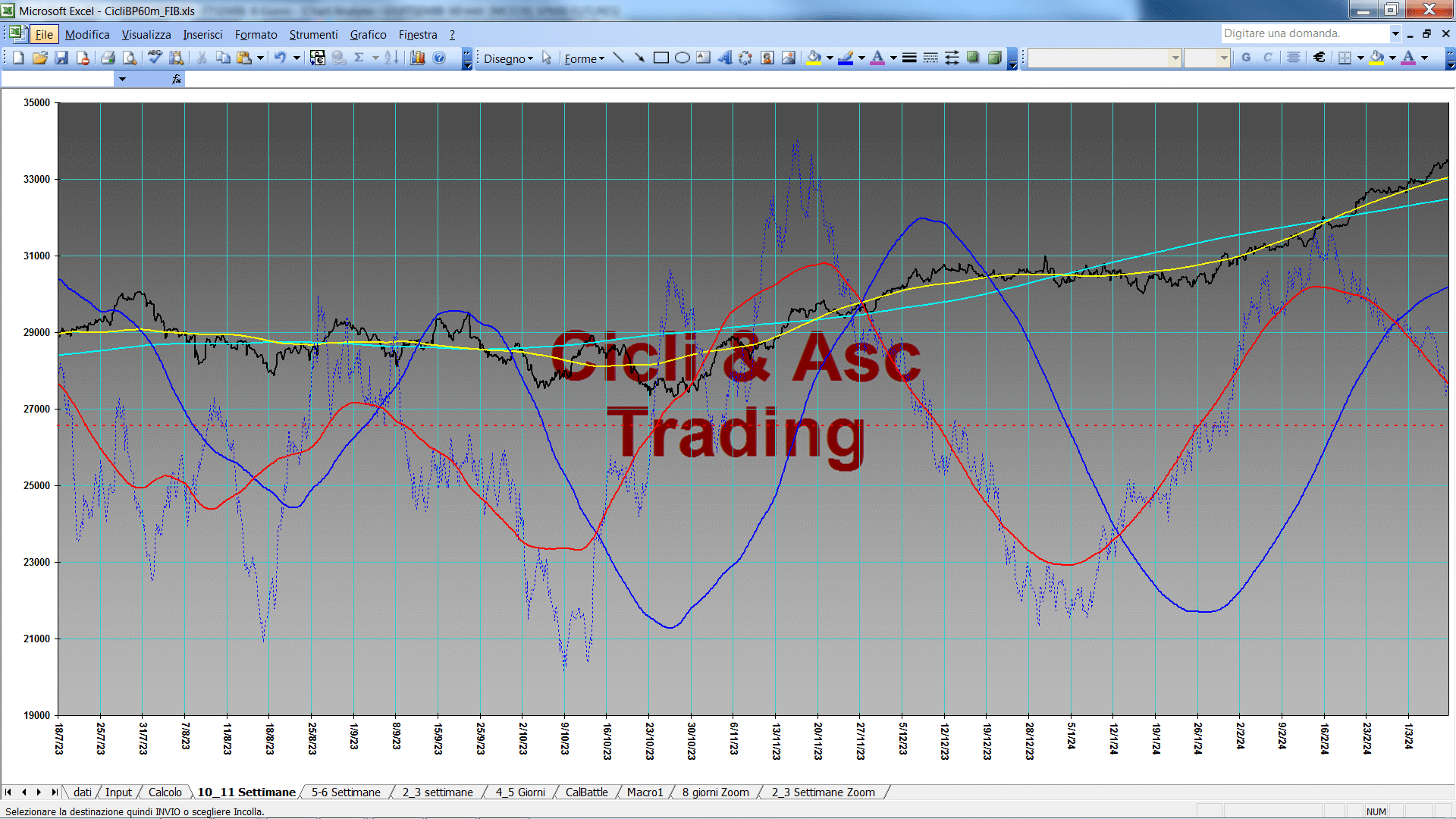Screen dimensions: 1456x819
Task: Click the Help question mark icon
Action: [x=439, y=58]
